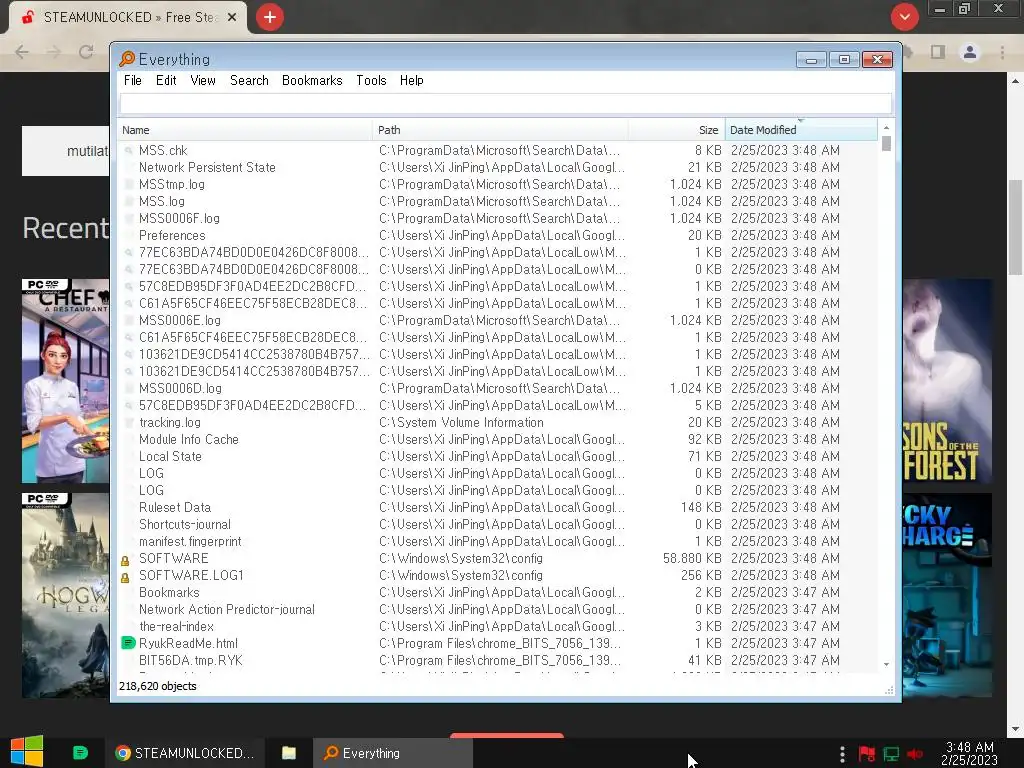
Task: Open the Search menu in Everything
Action: coord(249,80)
